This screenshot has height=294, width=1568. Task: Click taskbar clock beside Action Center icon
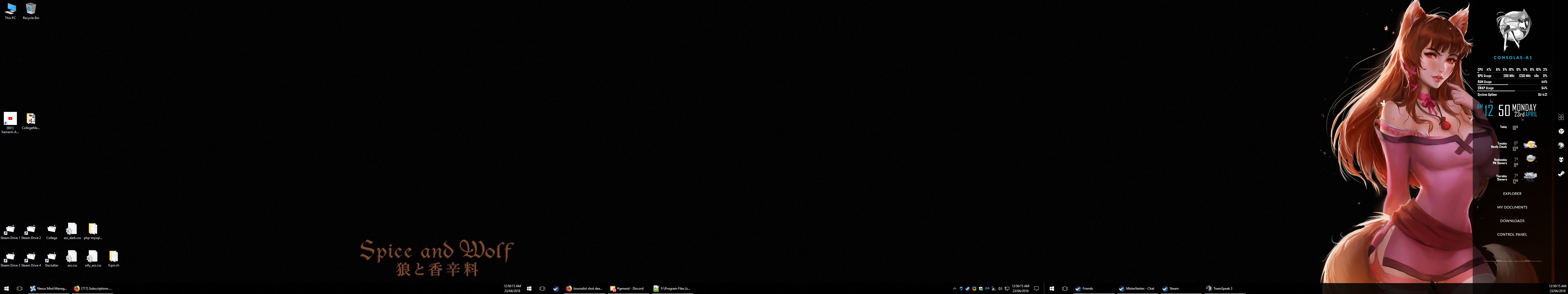pos(1021,289)
